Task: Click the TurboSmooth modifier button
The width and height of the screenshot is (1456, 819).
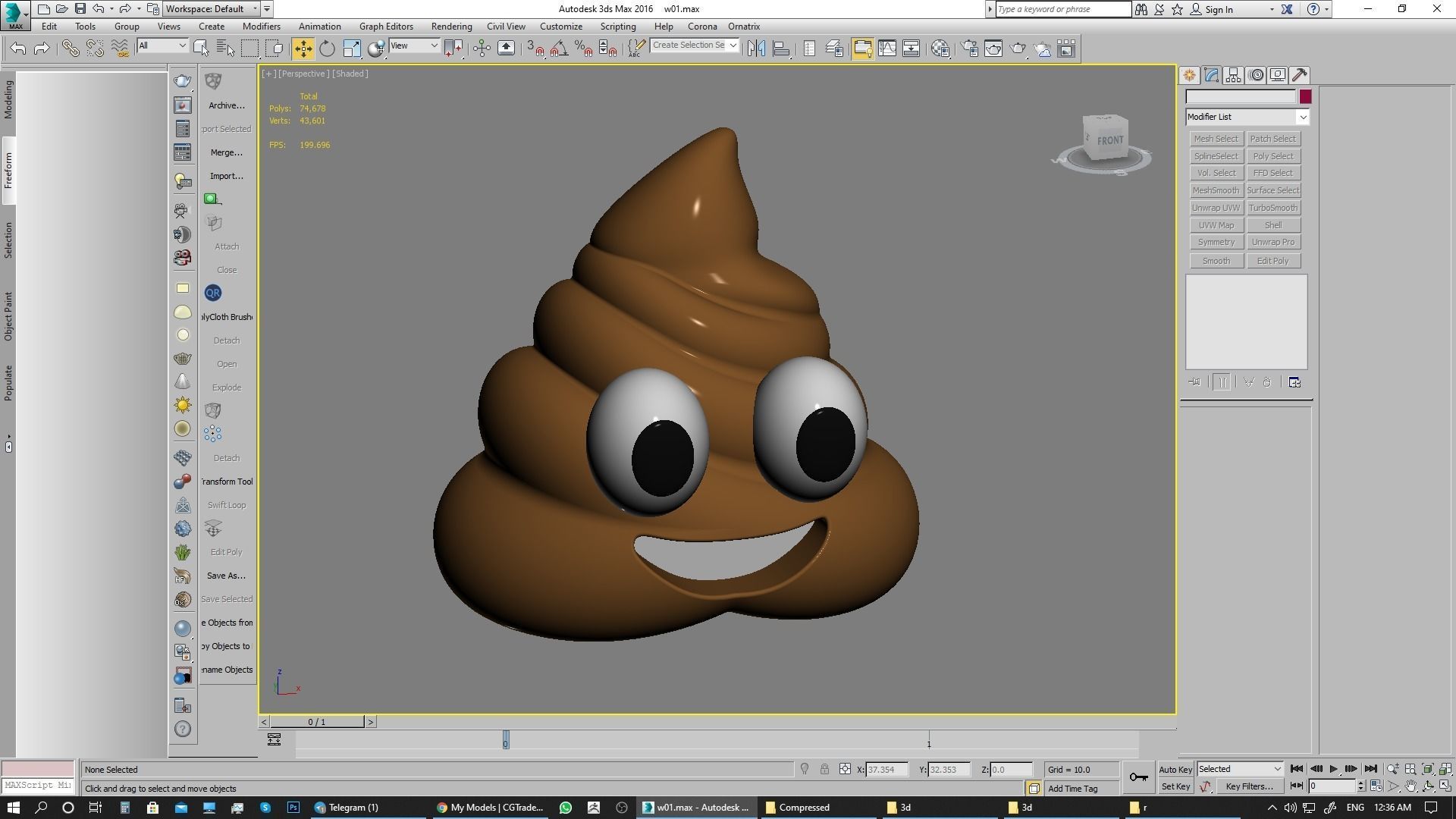Action: (1273, 208)
